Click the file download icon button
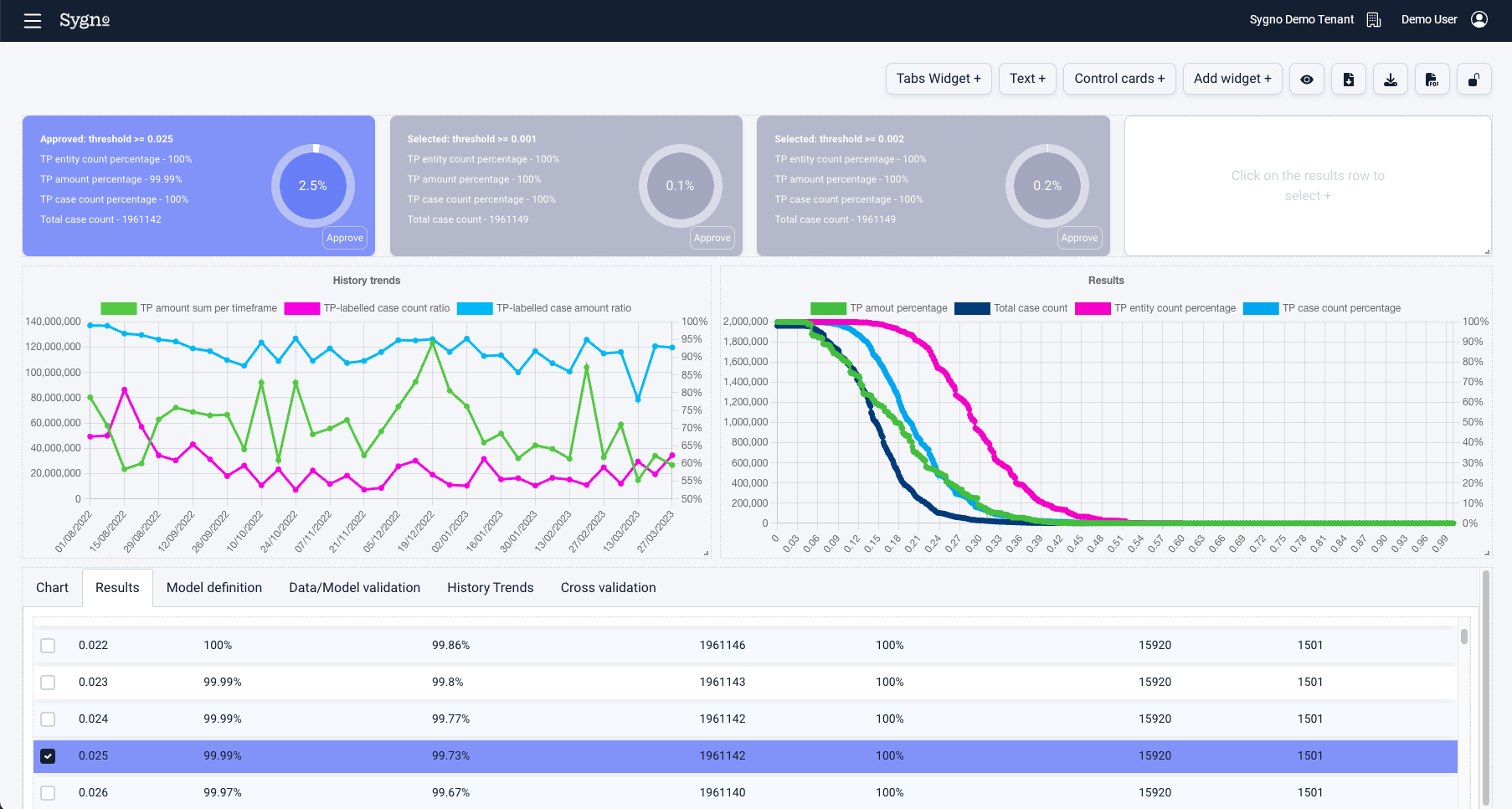This screenshot has height=809, width=1512. [1348, 80]
